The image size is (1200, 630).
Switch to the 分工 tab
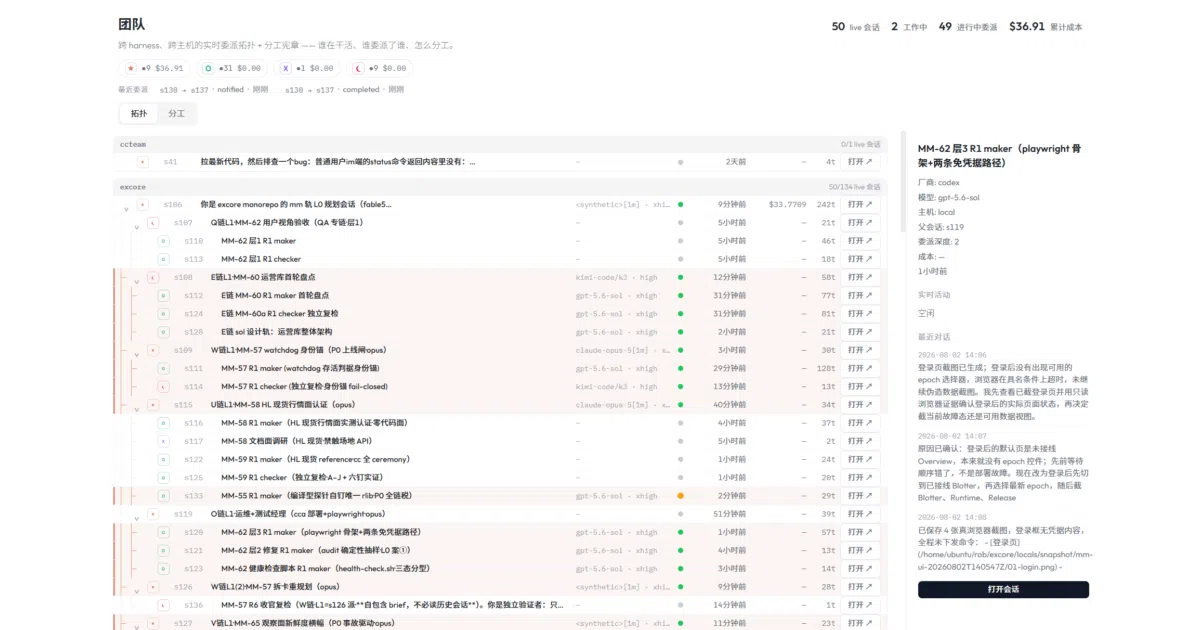(x=176, y=114)
